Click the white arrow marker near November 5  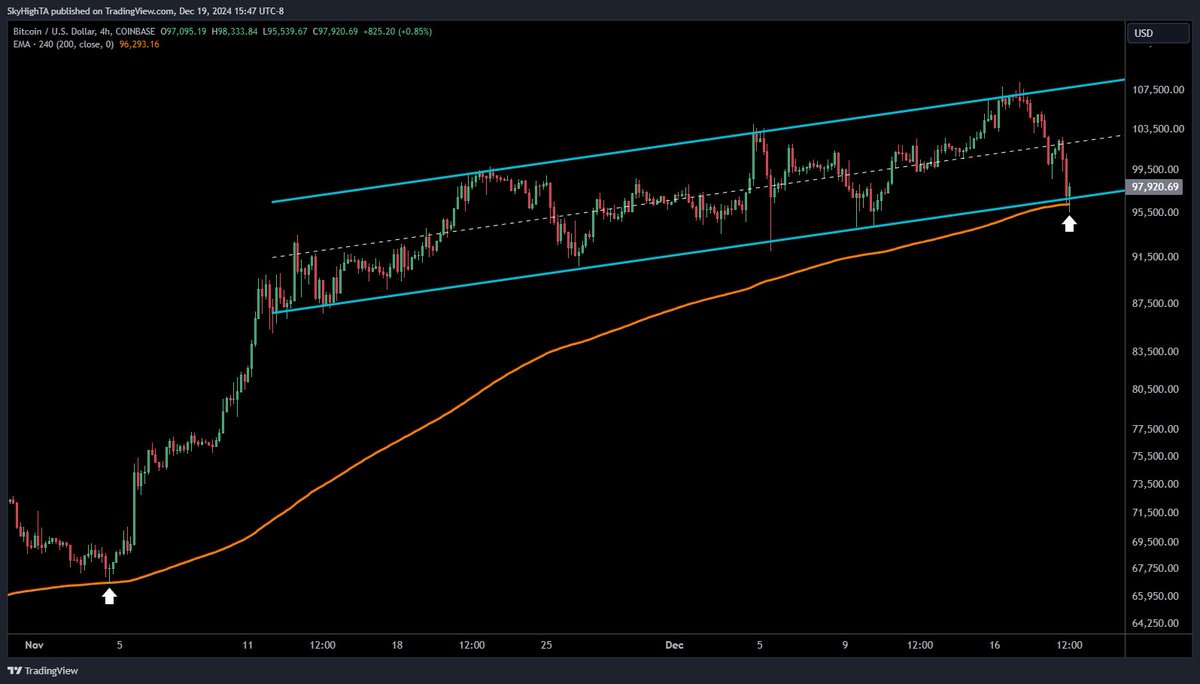[x=108, y=596]
